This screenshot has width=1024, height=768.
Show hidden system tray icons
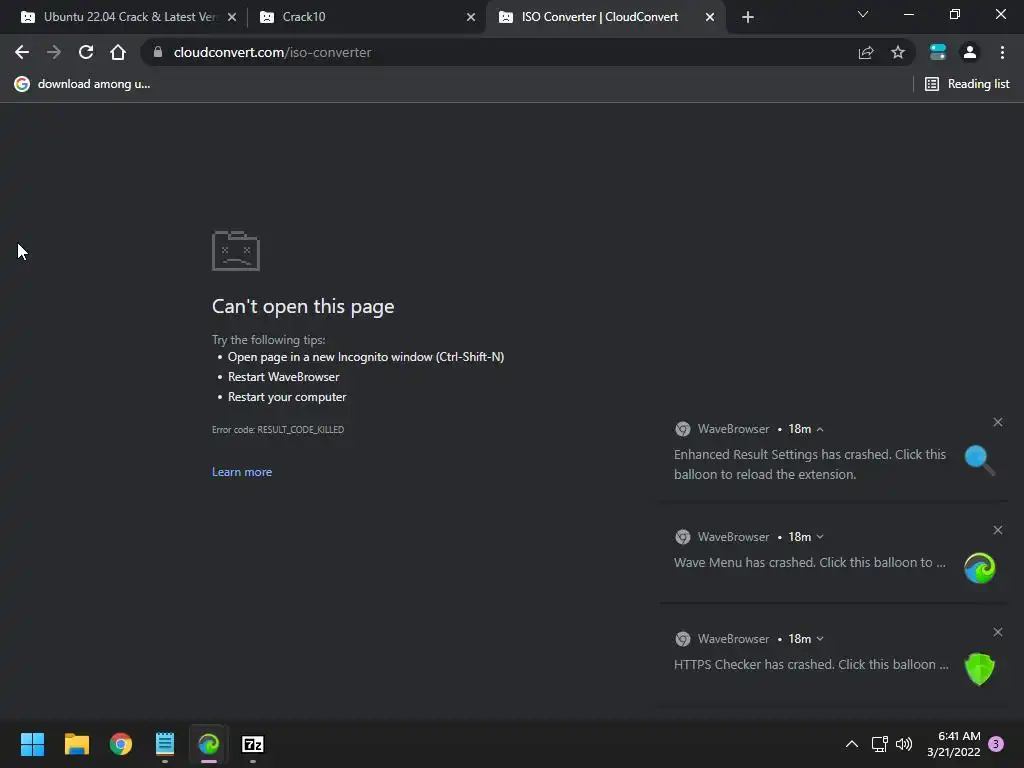tap(852, 744)
